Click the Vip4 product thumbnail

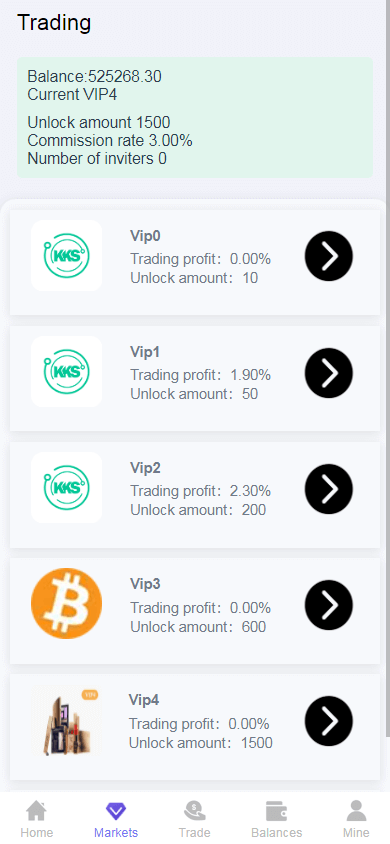tap(67, 720)
